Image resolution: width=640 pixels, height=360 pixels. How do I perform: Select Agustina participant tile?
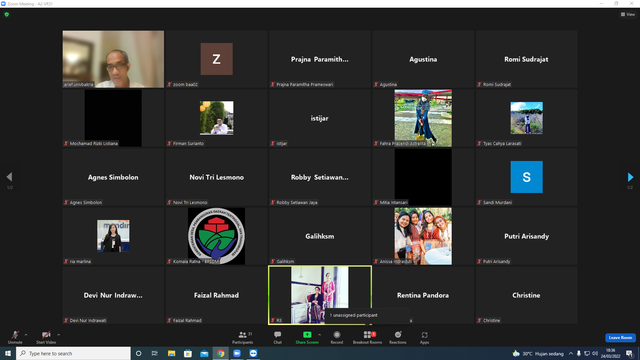point(423,59)
